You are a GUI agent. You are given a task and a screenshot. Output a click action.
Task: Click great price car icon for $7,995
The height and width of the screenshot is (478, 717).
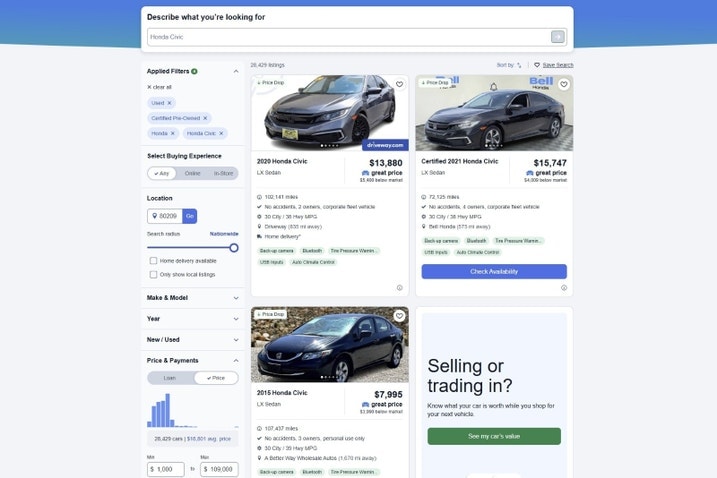(x=365, y=404)
